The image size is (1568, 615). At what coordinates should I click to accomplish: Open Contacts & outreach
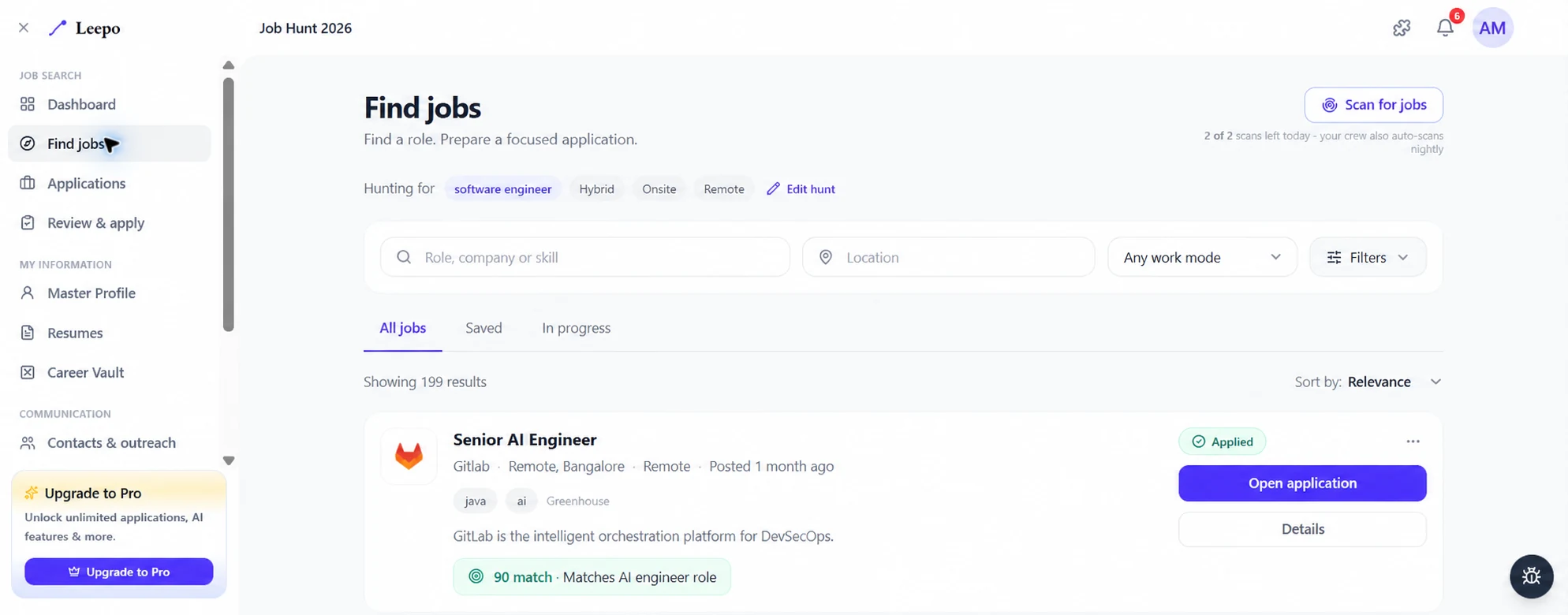coord(110,442)
